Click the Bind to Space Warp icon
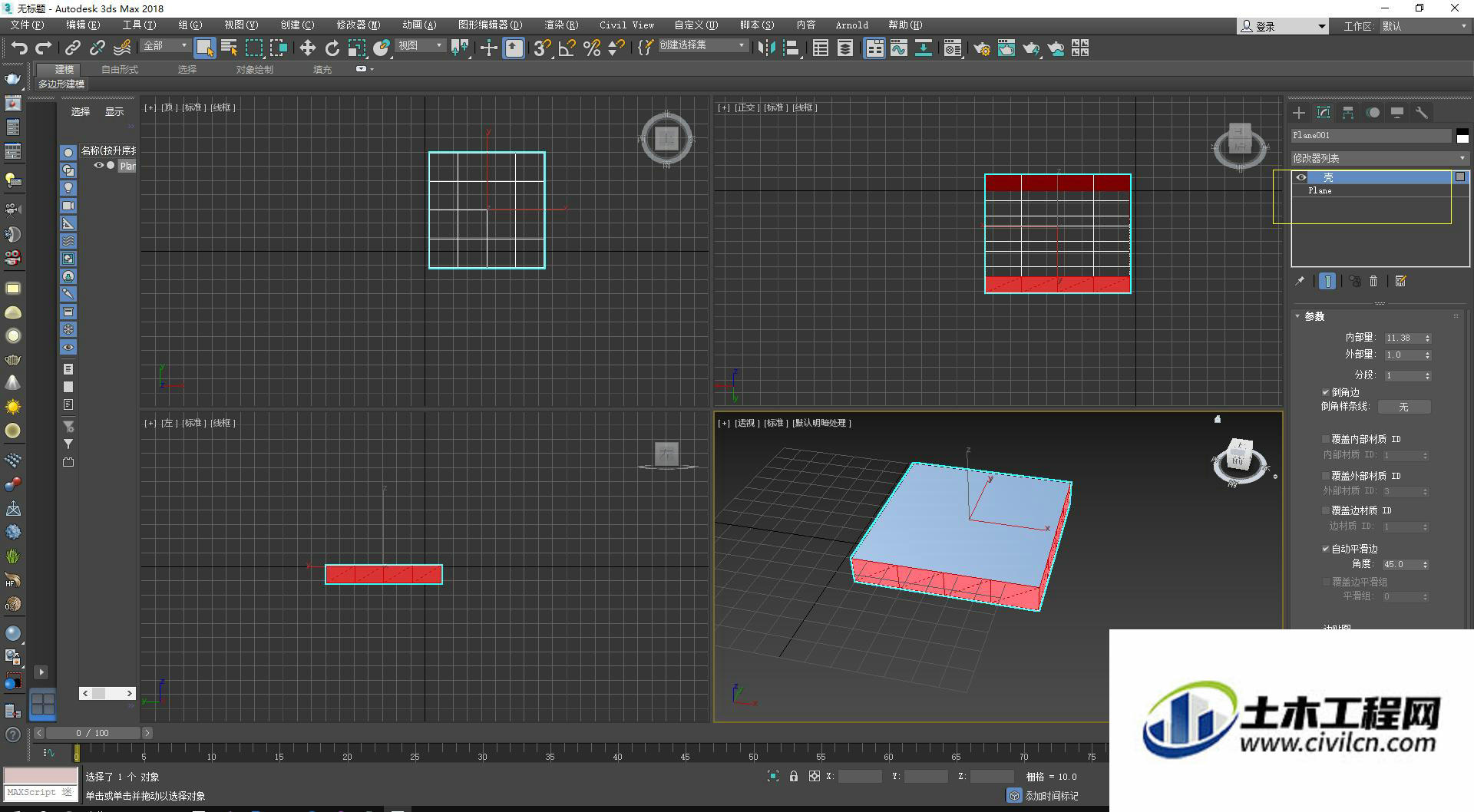This screenshot has width=1474, height=812. 122,48
